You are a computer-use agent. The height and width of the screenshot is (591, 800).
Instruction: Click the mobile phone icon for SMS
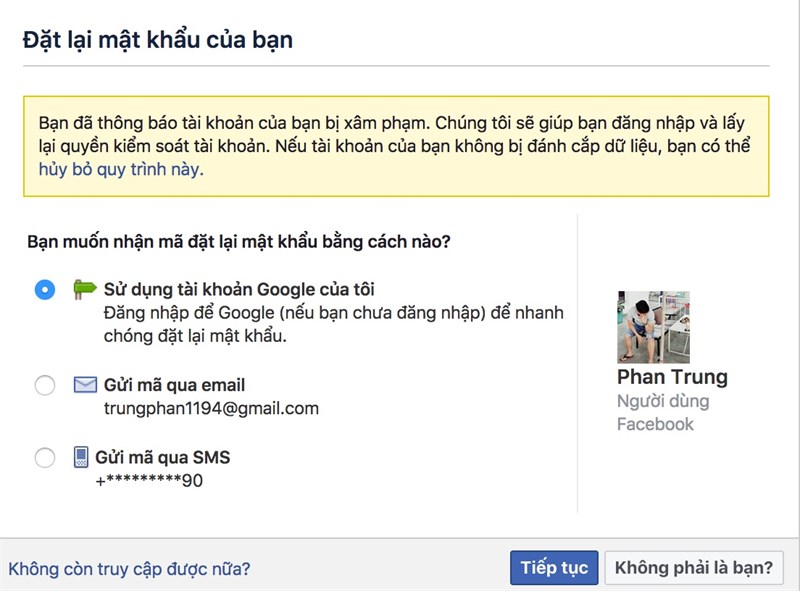(81, 458)
